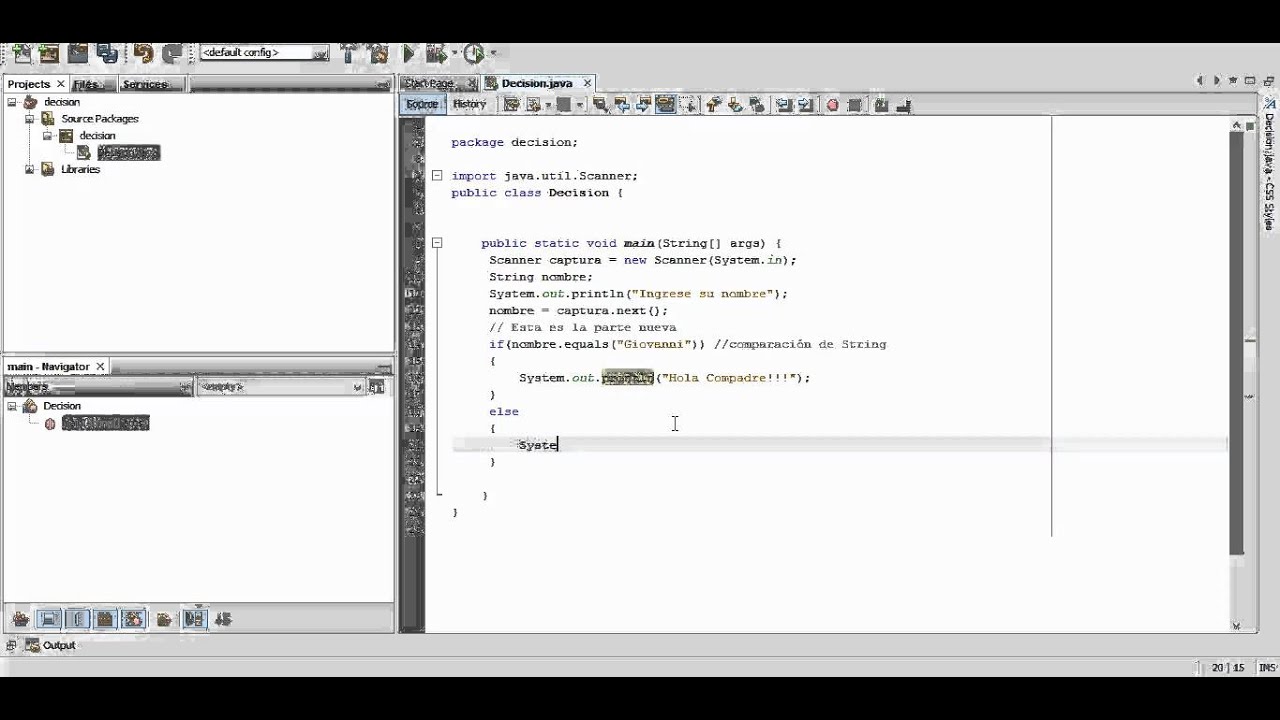
Task: Close the Projects panel tab
Action: tap(60, 85)
